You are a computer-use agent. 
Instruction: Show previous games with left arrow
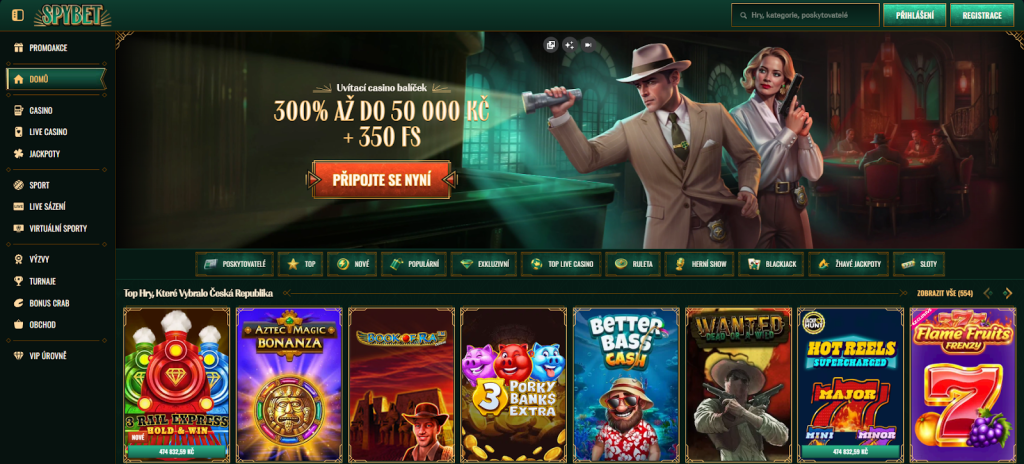click(x=988, y=293)
